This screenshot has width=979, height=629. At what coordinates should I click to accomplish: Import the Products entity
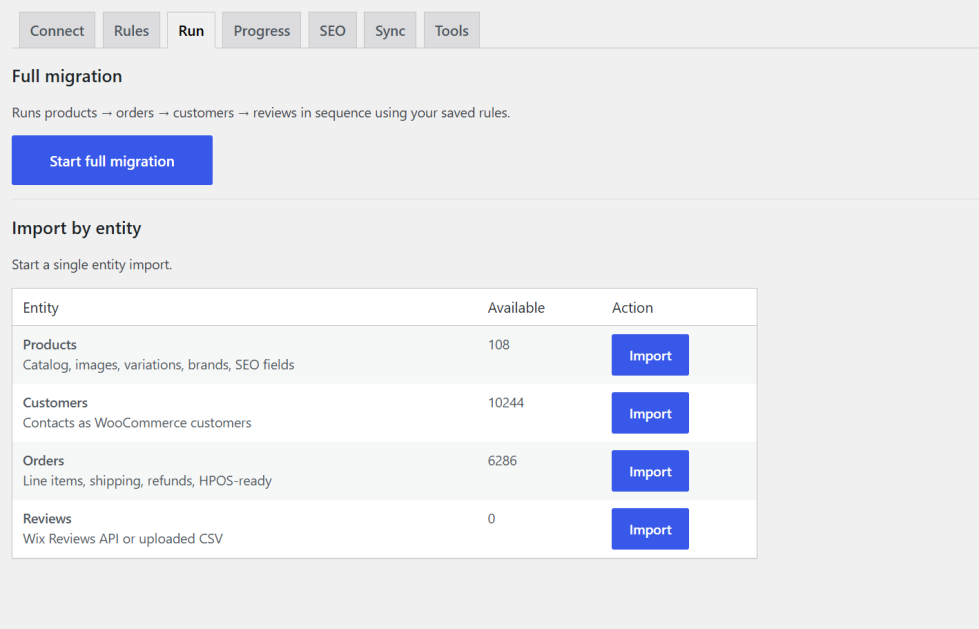point(650,355)
